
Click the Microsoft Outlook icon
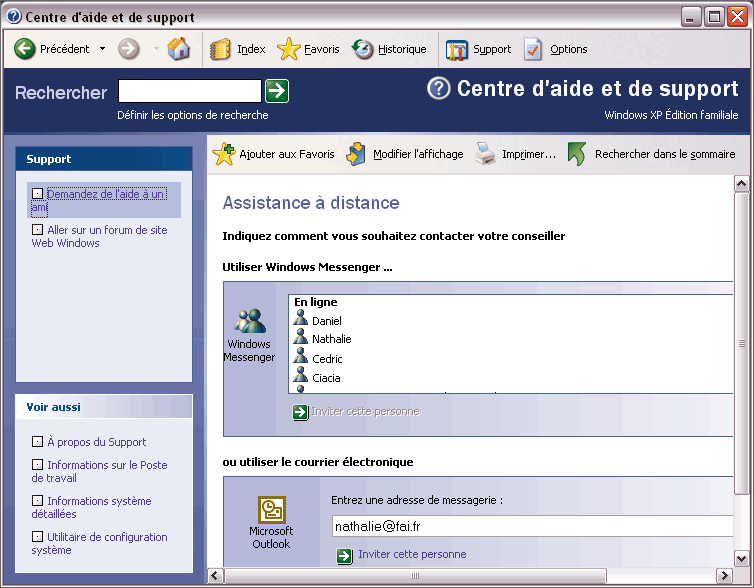[x=272, y=510]
